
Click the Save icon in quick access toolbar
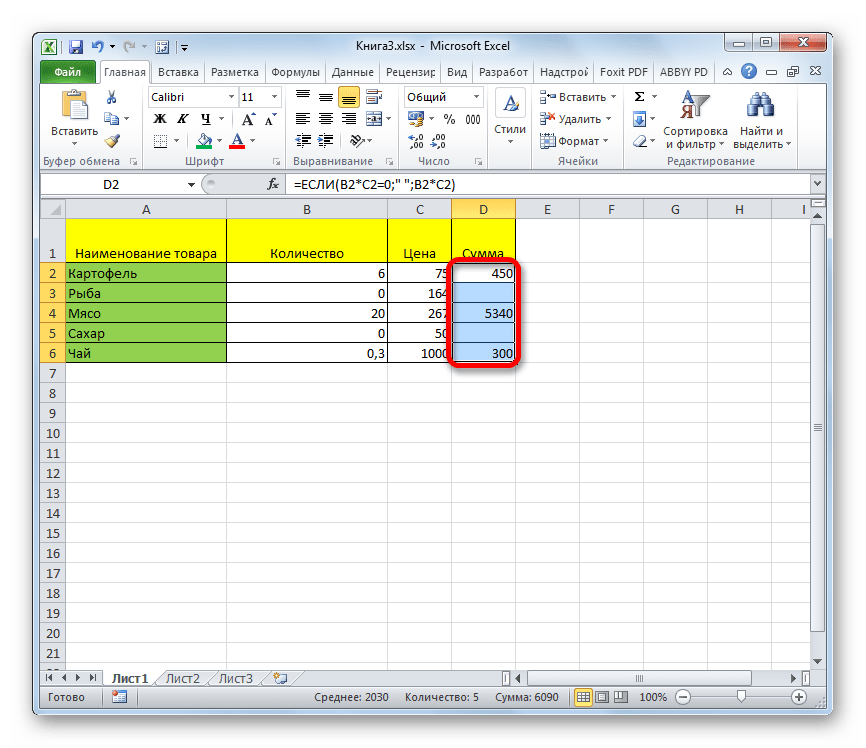pyautogui.click(x=76, y=47)
